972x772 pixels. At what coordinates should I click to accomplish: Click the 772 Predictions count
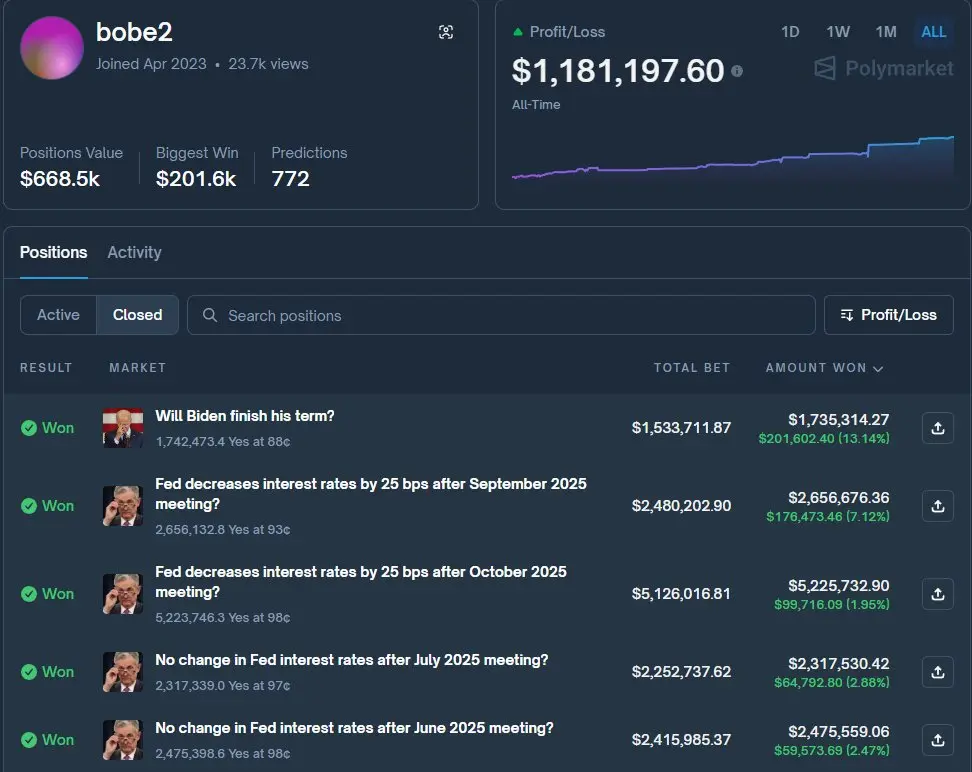click(290, 179)
